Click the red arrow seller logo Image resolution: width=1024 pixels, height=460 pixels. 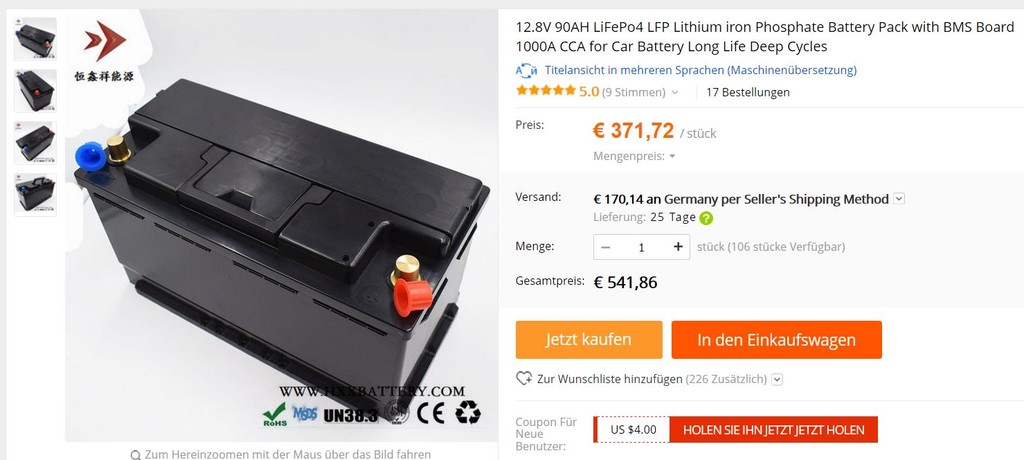(x=105, y=41)
